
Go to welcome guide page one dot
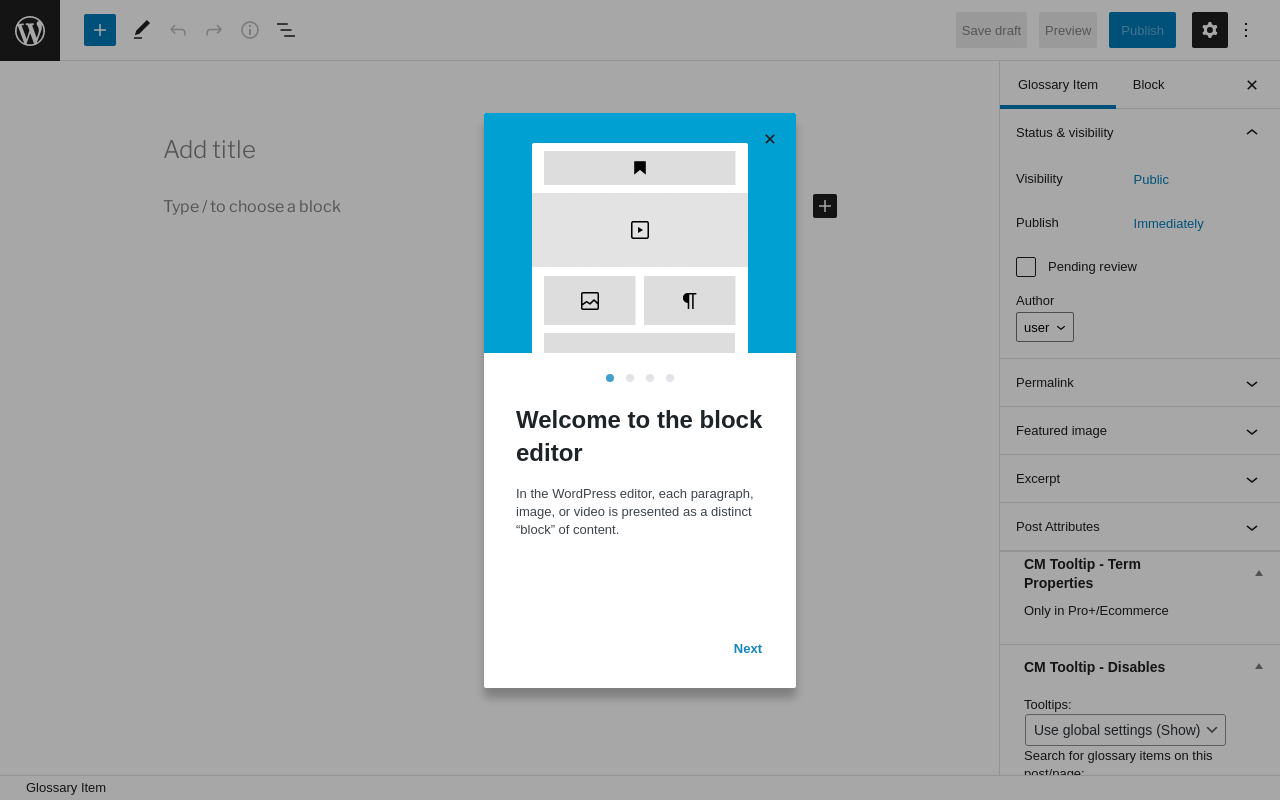click(610, 378)
